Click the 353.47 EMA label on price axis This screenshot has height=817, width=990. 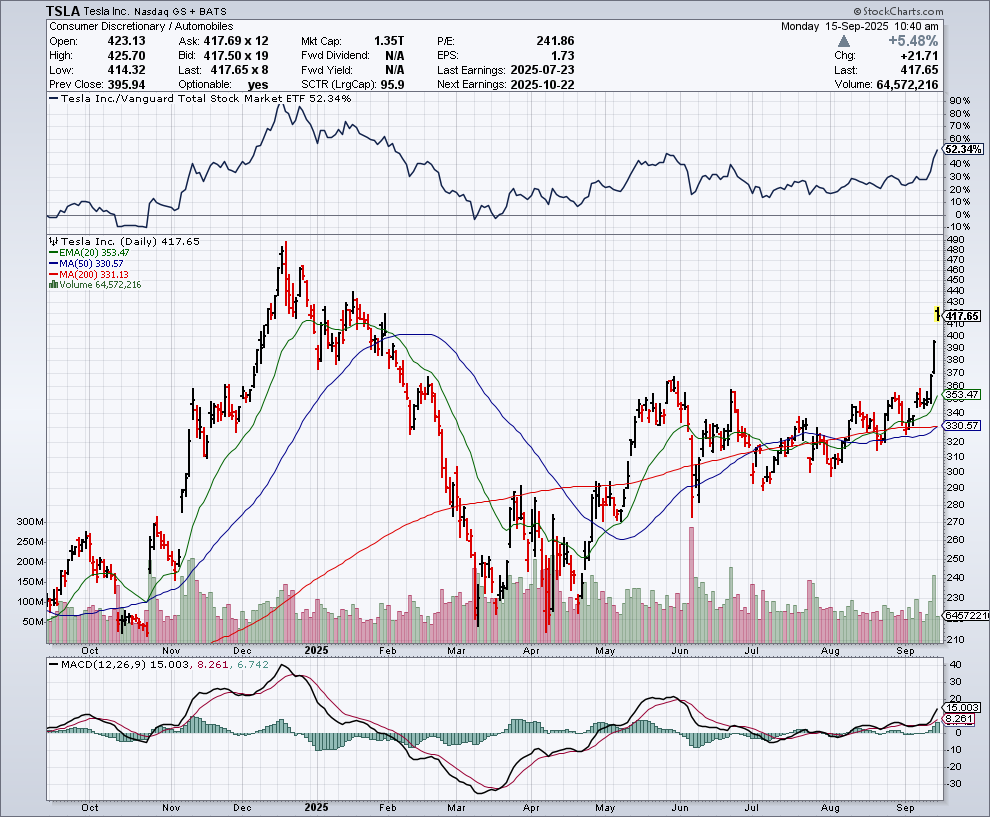pyautogui.click(x=962, y=395)
